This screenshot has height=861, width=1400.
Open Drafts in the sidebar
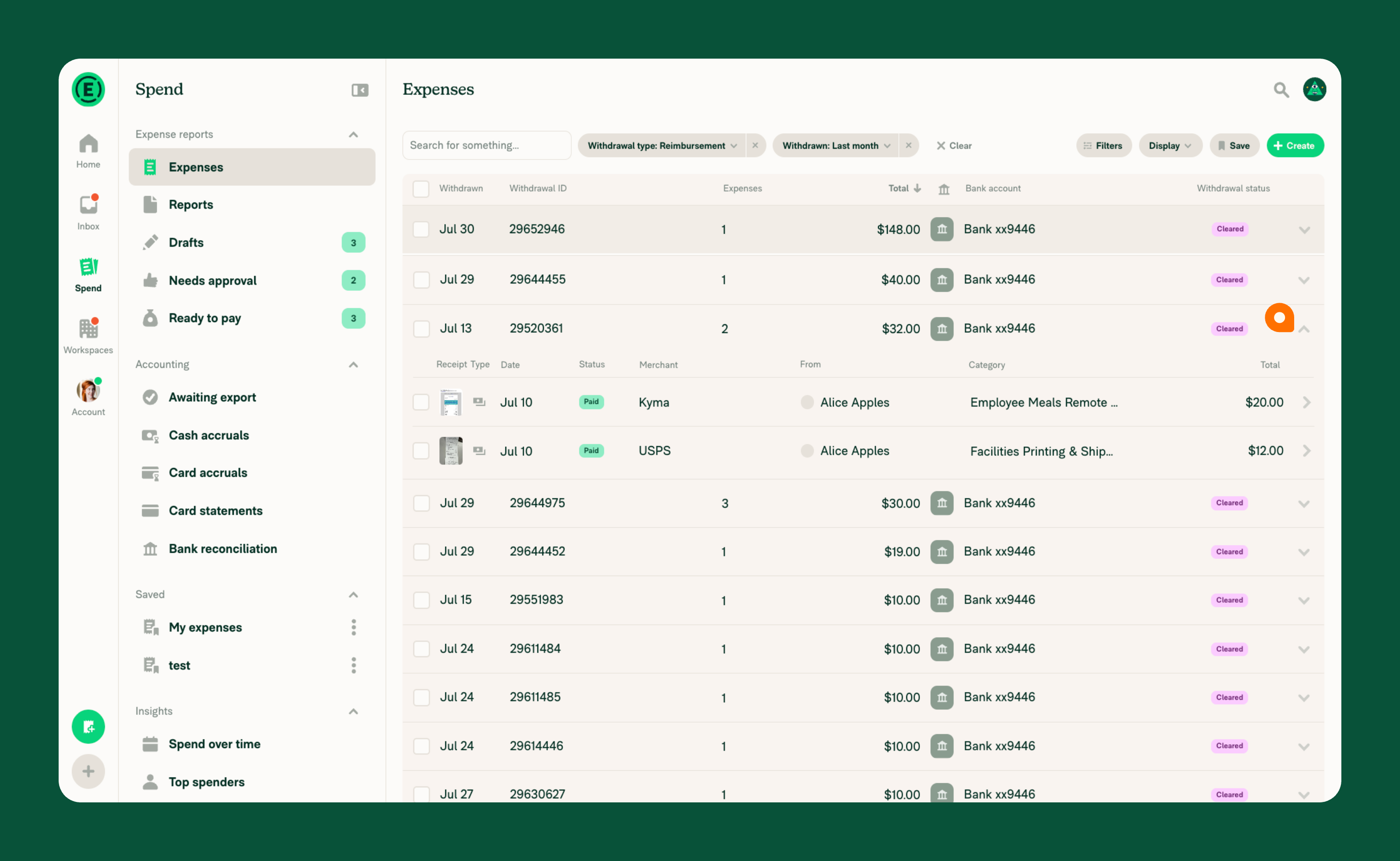252,243
